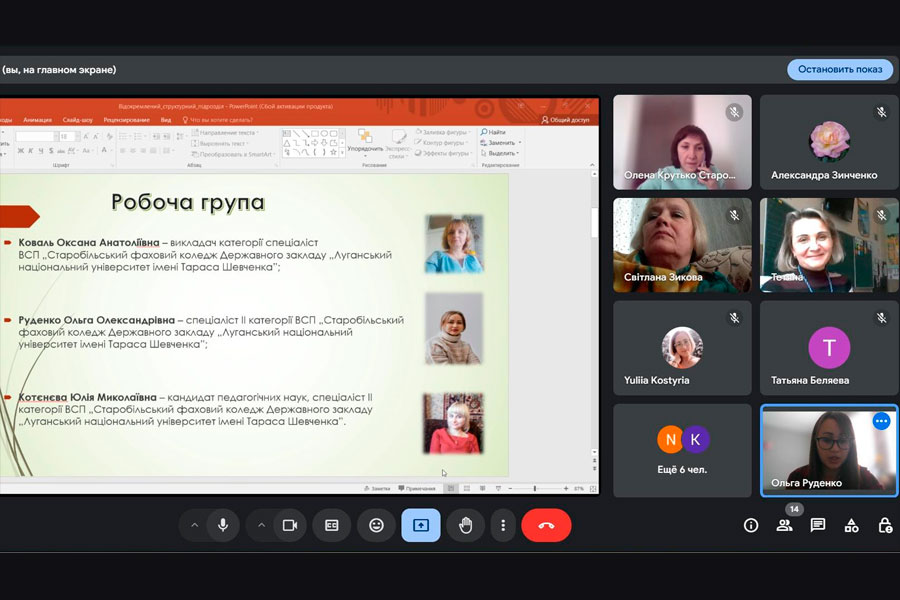Click the active present screen button

421,525
